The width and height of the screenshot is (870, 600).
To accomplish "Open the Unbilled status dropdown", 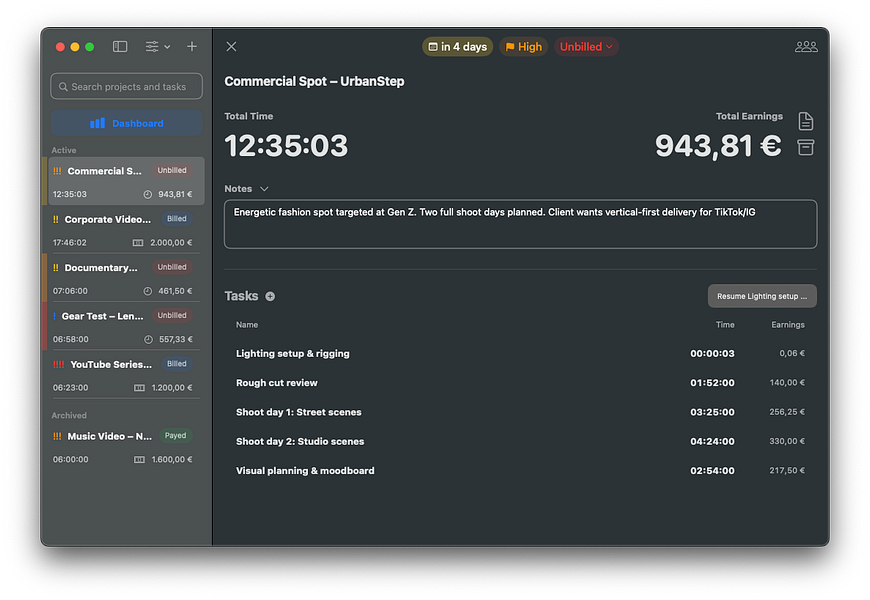I will 586,47.
